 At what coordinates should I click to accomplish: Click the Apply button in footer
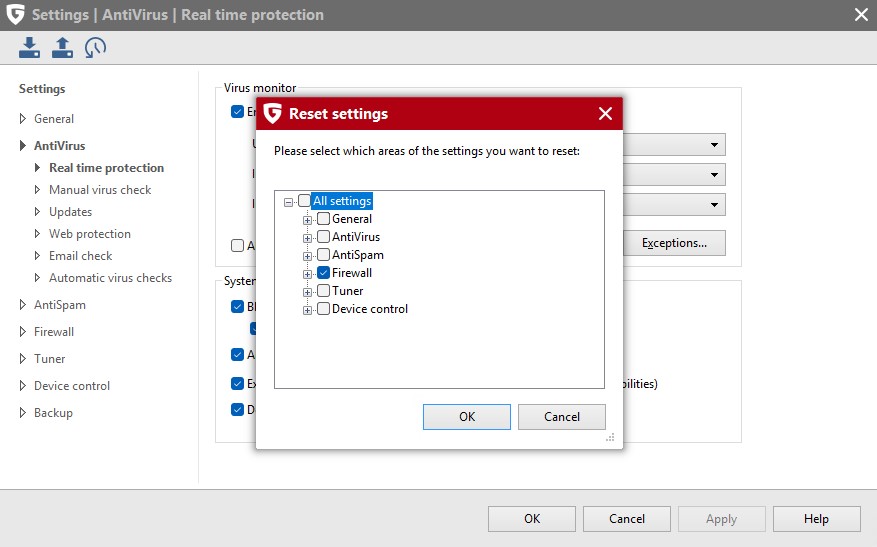click(x=722, y=519)
